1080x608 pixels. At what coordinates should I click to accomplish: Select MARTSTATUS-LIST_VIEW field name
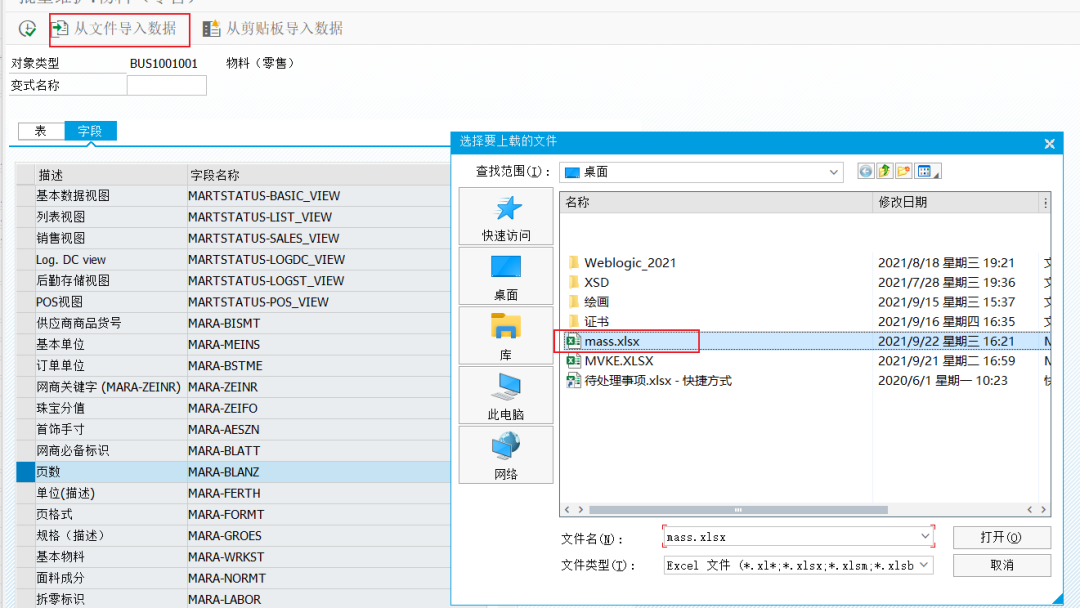click(260, 217)
